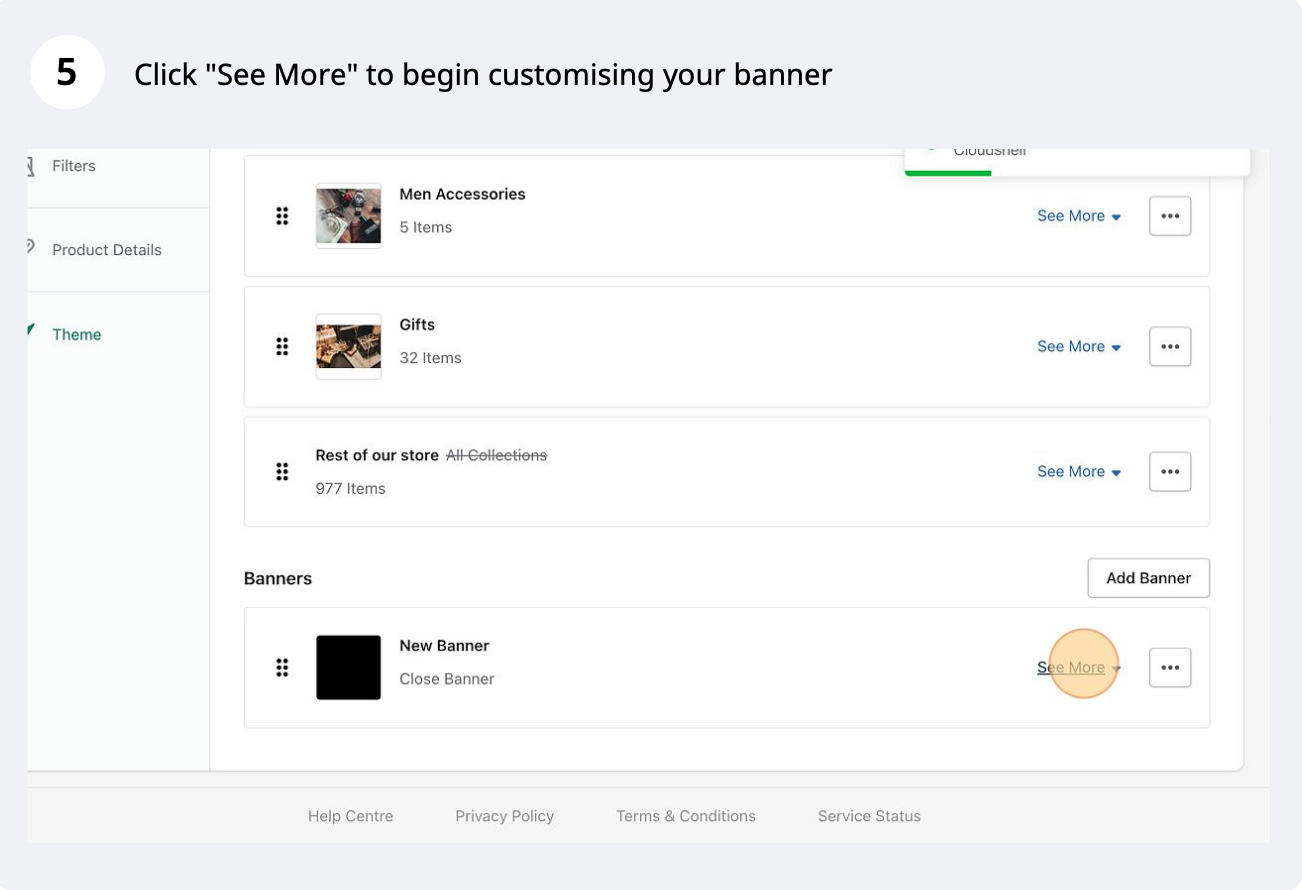Click the "Close Banner" subtitle text
This screenshot has height=890, width=1302.
(447, 679)
